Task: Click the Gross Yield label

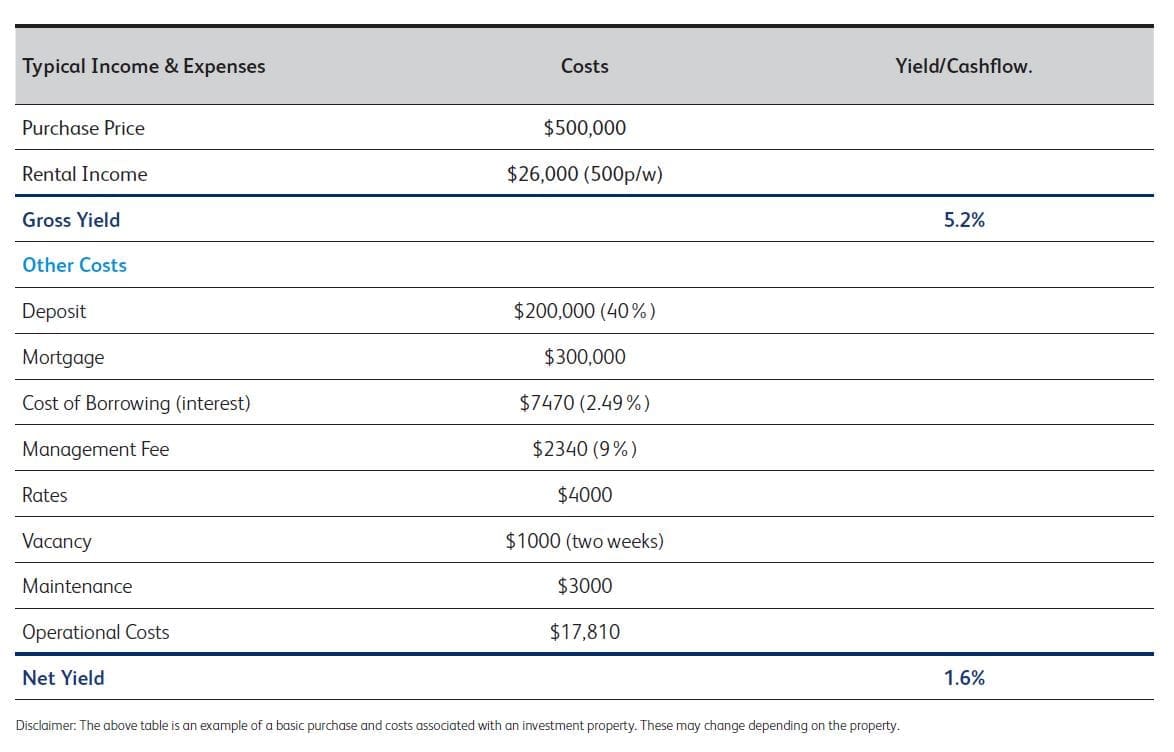Action: (x=71, y=220)
